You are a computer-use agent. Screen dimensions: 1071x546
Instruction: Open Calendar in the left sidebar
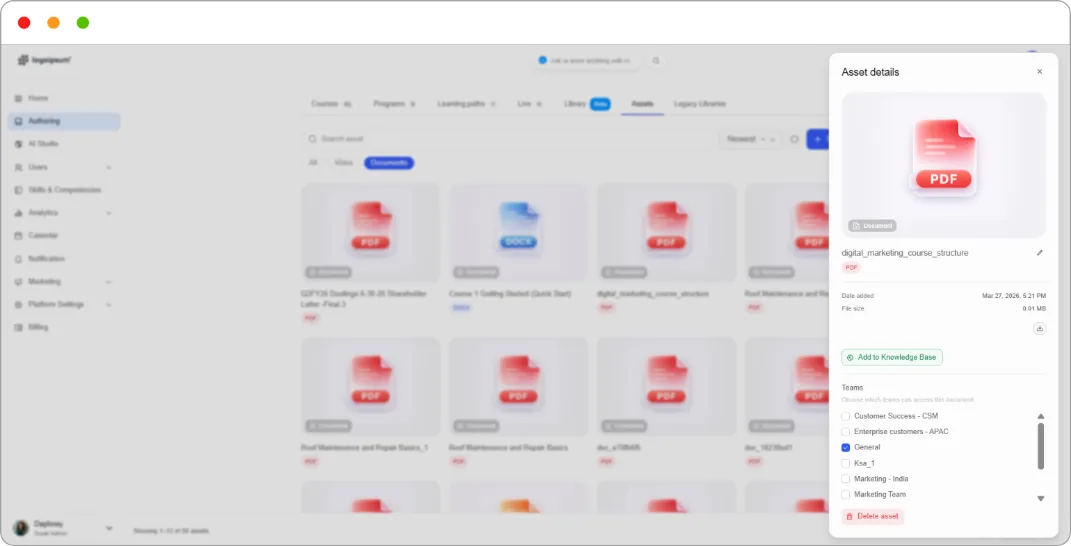[42, 236]
